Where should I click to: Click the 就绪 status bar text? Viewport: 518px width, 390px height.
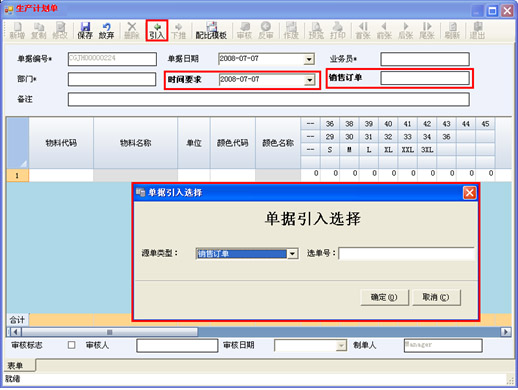coord(13,379)
